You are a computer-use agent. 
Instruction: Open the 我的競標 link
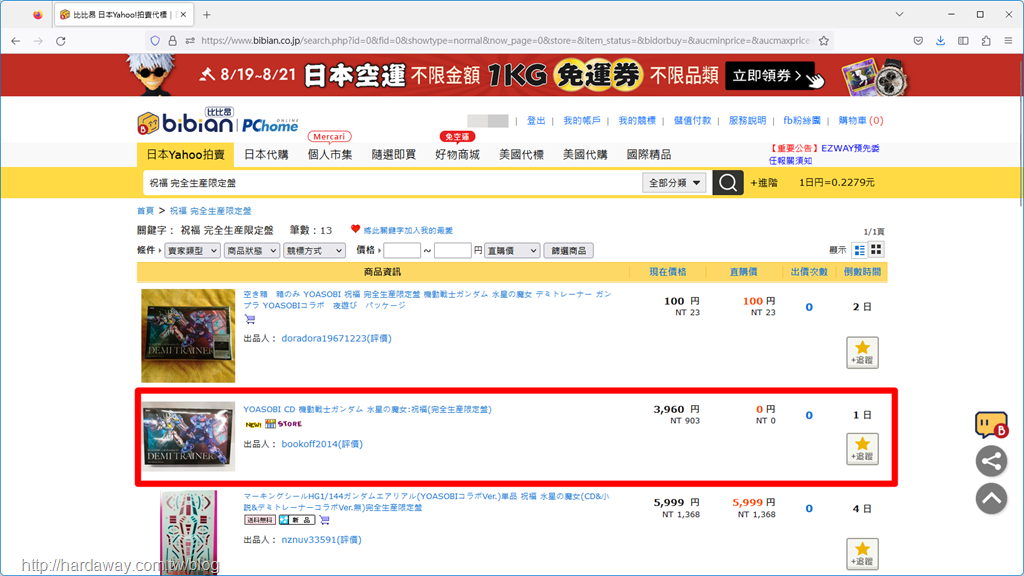tap(637, 121)
